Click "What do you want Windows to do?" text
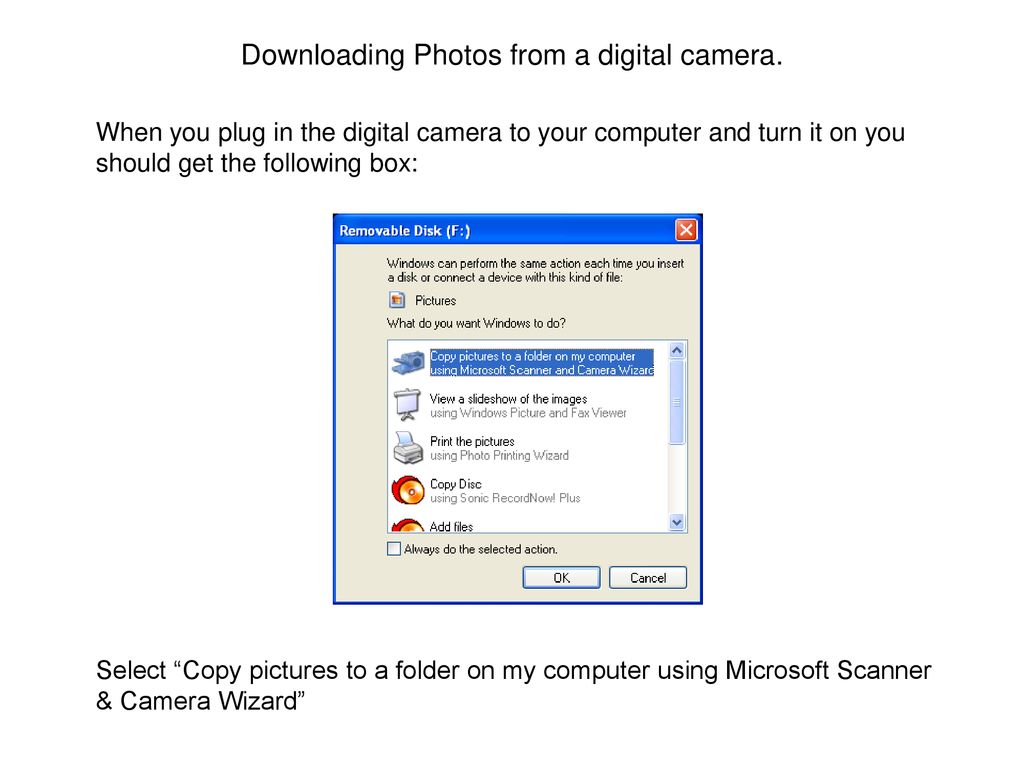 [x=476, y=323]
